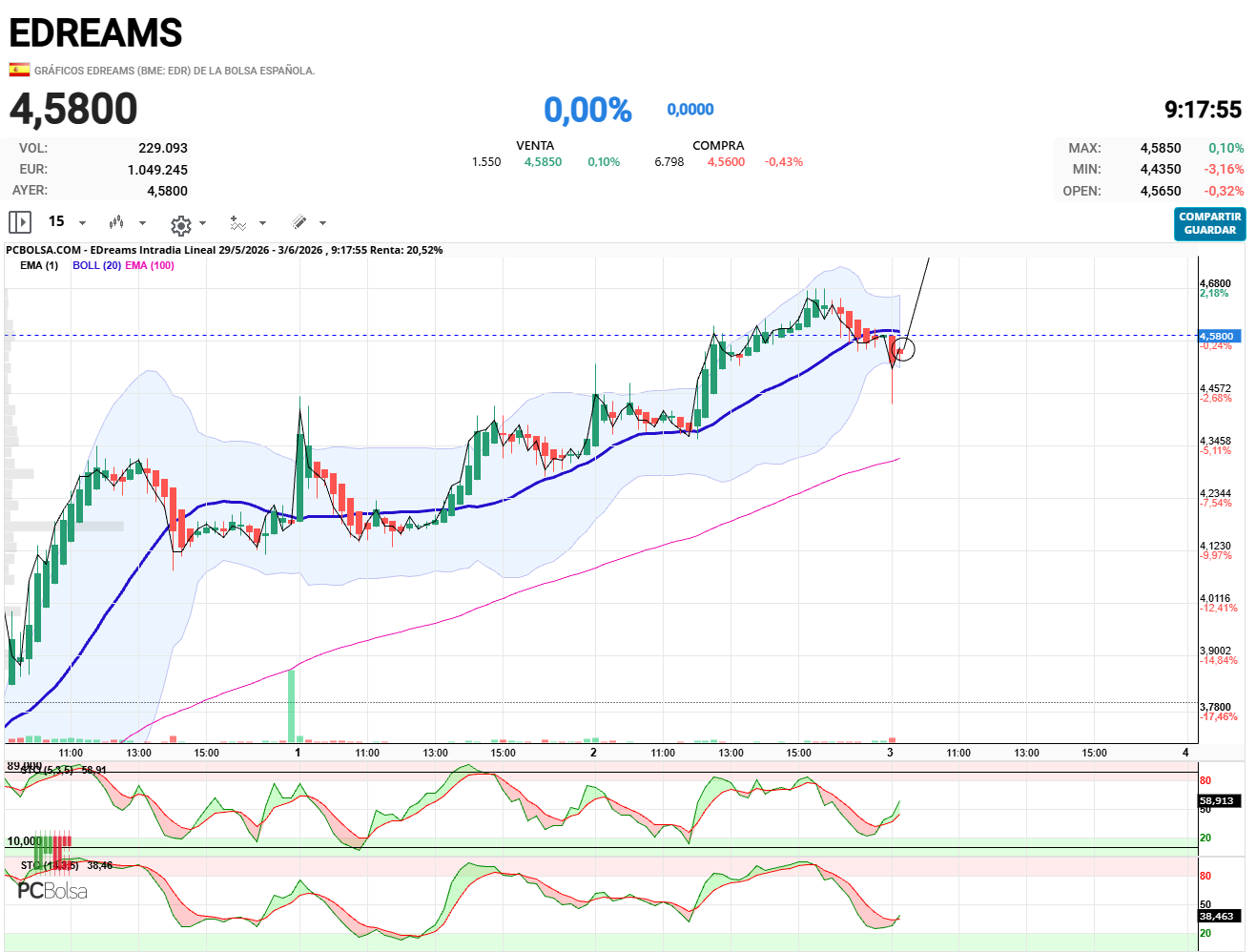Screen dimensions: 1256x952
Task: Click the GRÁFICOS EDREAMS subtitle text
Action: (x=175, y=71)
